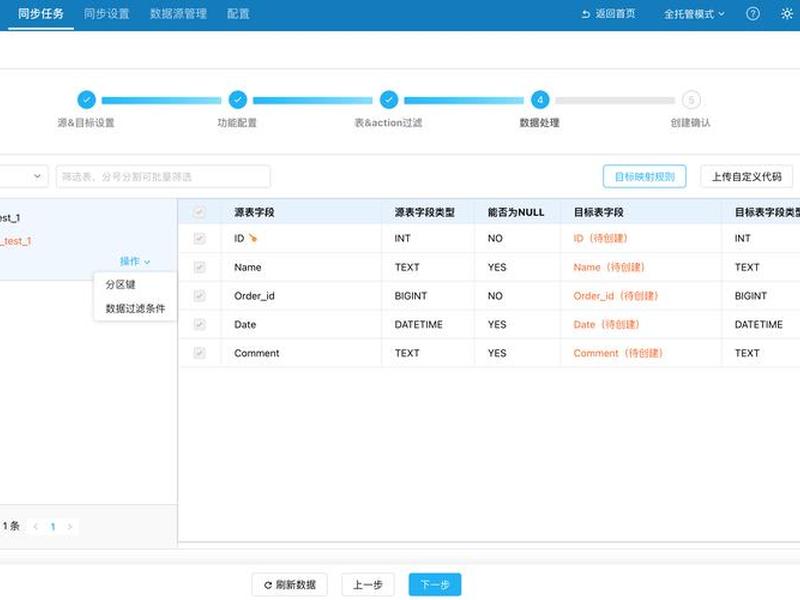The width and height of the screenshot is (800, 600).
Task: Click the 上传自定义代码 button
Action: 746,177
